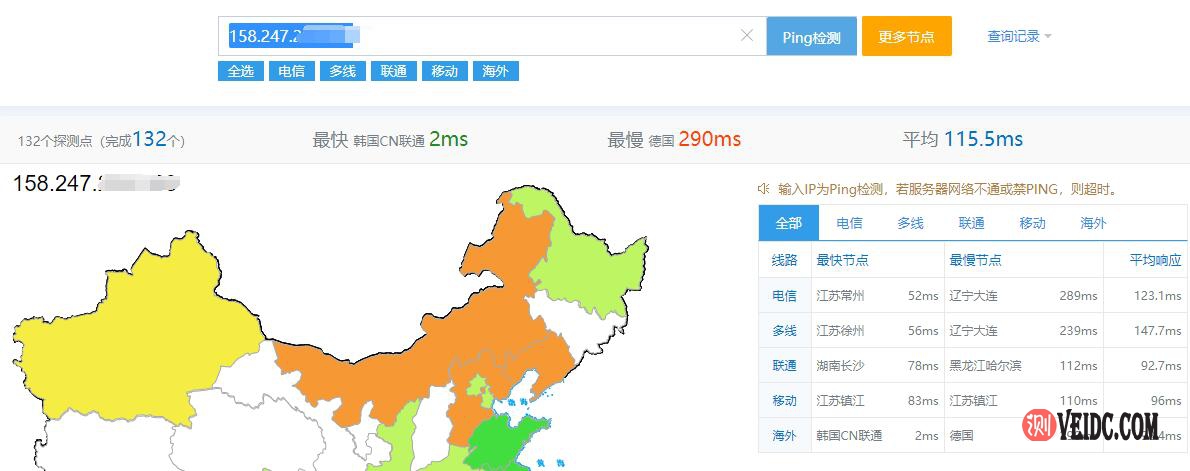
Task: Click the 最快节点 column header
Action: [842, 260]
